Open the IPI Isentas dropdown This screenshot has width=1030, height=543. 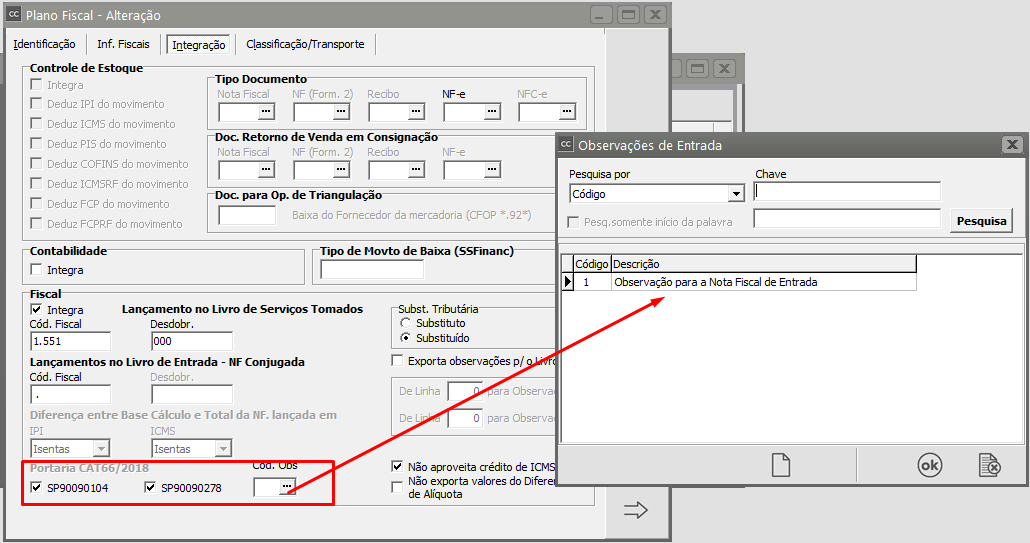(x=100, y=449)
